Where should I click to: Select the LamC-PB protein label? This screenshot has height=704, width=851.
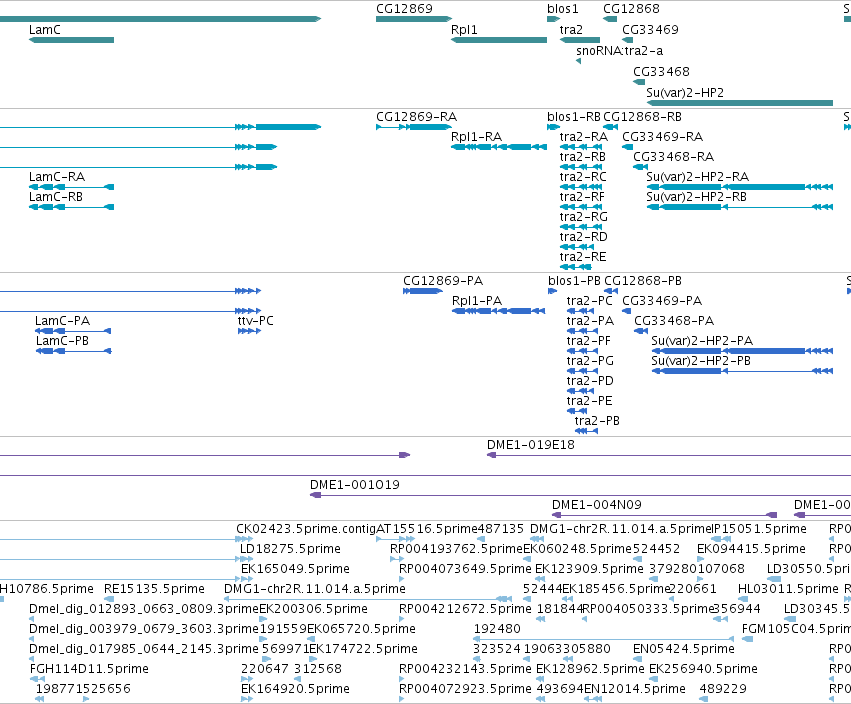click(62, 341)
